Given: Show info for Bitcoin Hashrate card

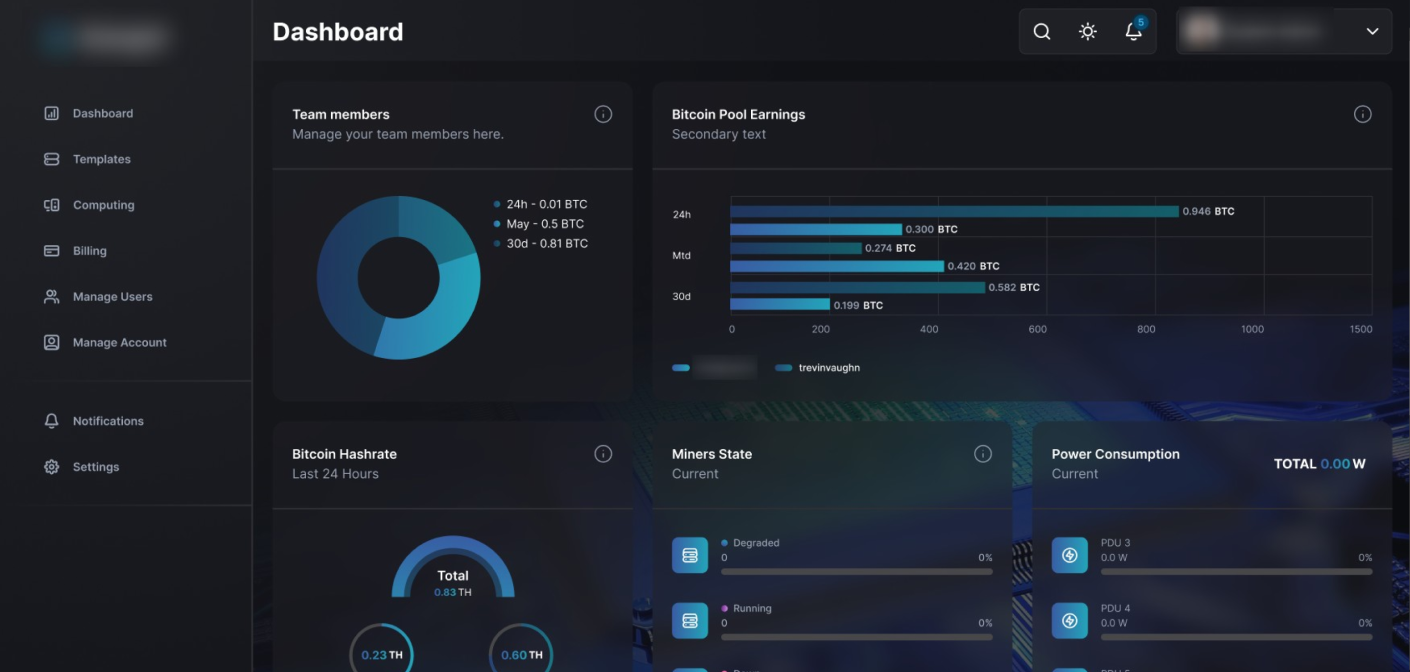Looking at the screenshot, I should [603, 454].
